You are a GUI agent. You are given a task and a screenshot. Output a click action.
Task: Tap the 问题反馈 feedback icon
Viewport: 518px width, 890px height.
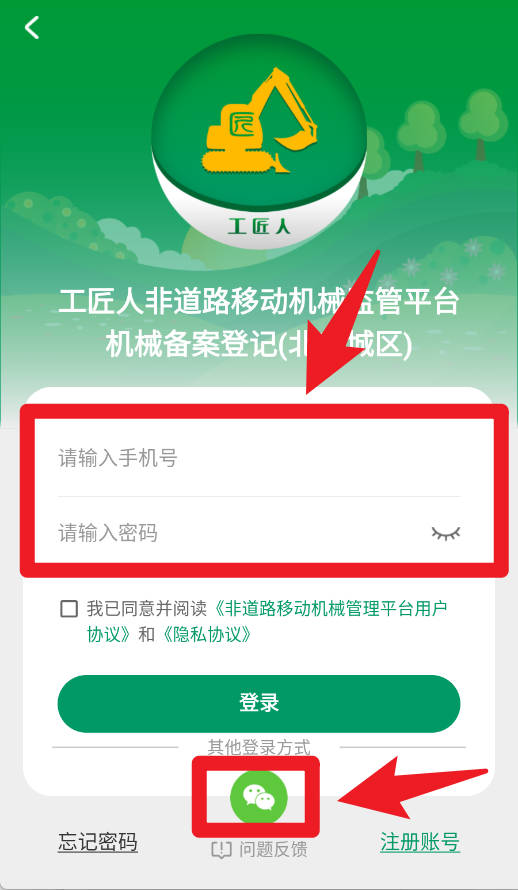coord(221,849)
